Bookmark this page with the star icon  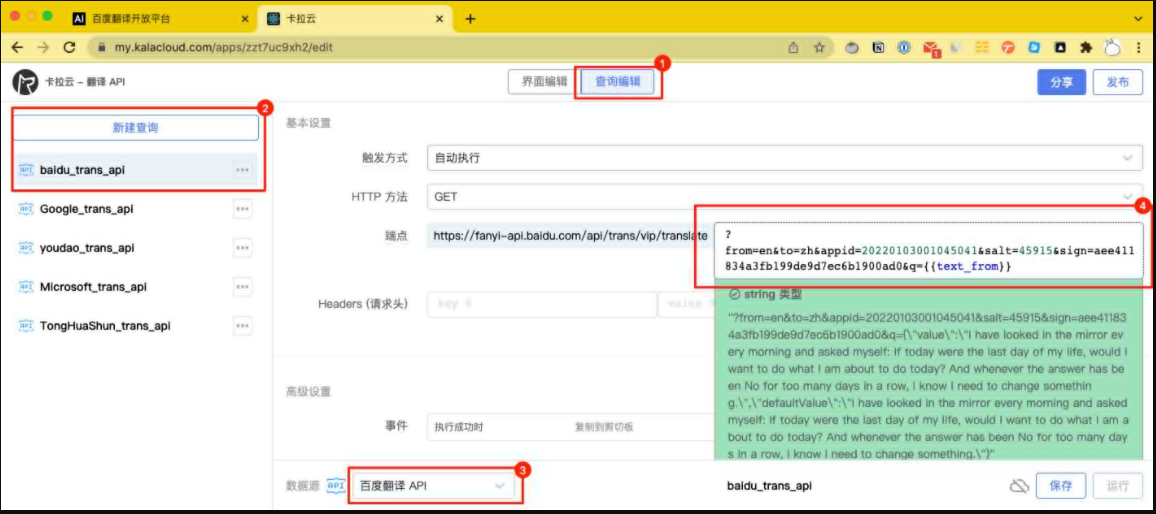(818, 47)
